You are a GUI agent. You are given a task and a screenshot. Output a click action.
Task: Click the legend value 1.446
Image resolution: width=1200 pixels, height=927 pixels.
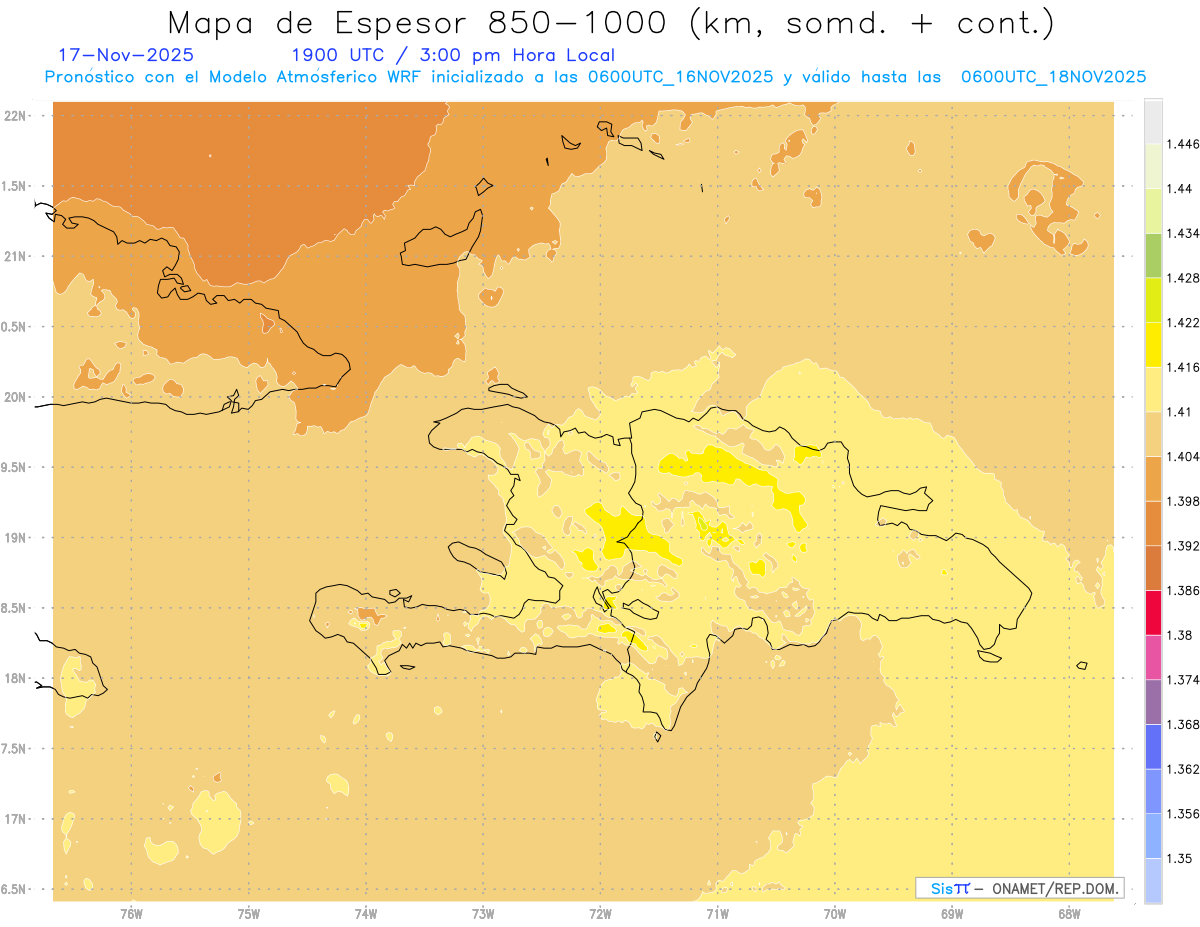point(1184,144)
